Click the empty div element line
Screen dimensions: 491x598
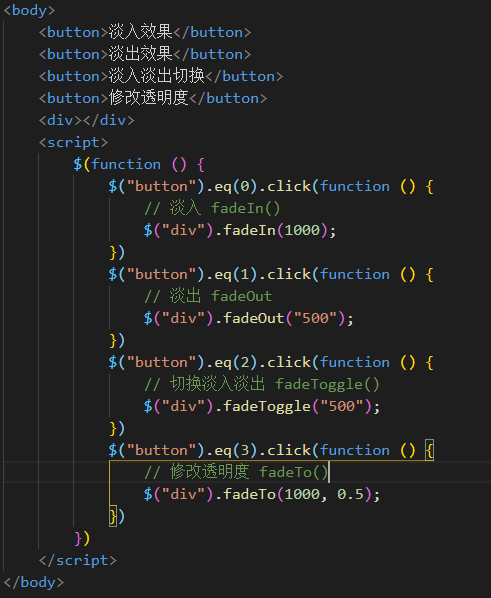(87, 121)
